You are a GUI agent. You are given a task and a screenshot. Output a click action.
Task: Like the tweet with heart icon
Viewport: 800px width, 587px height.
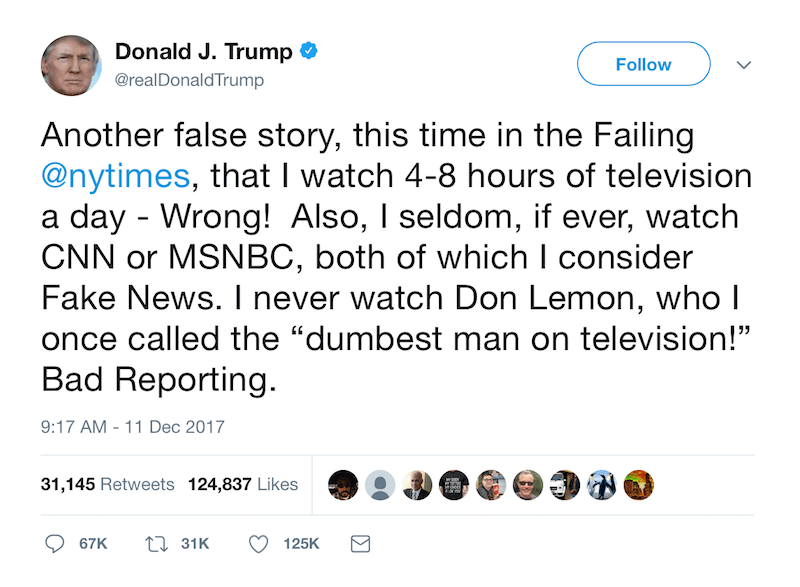[x=260, y=543]
